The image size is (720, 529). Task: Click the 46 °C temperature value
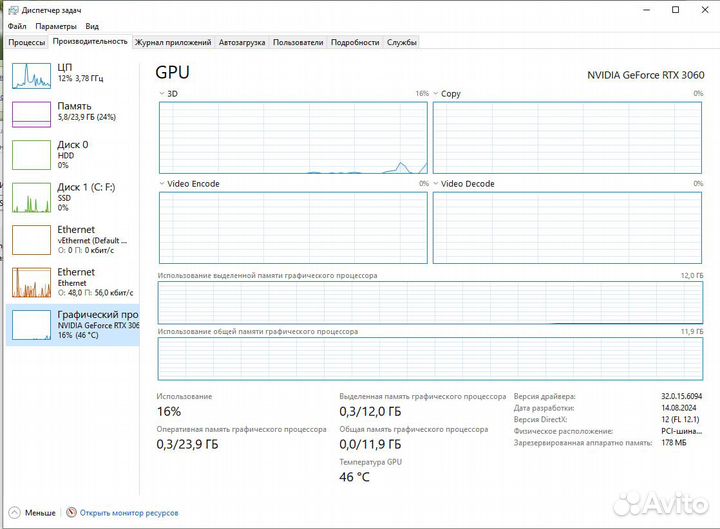[354, 477]
